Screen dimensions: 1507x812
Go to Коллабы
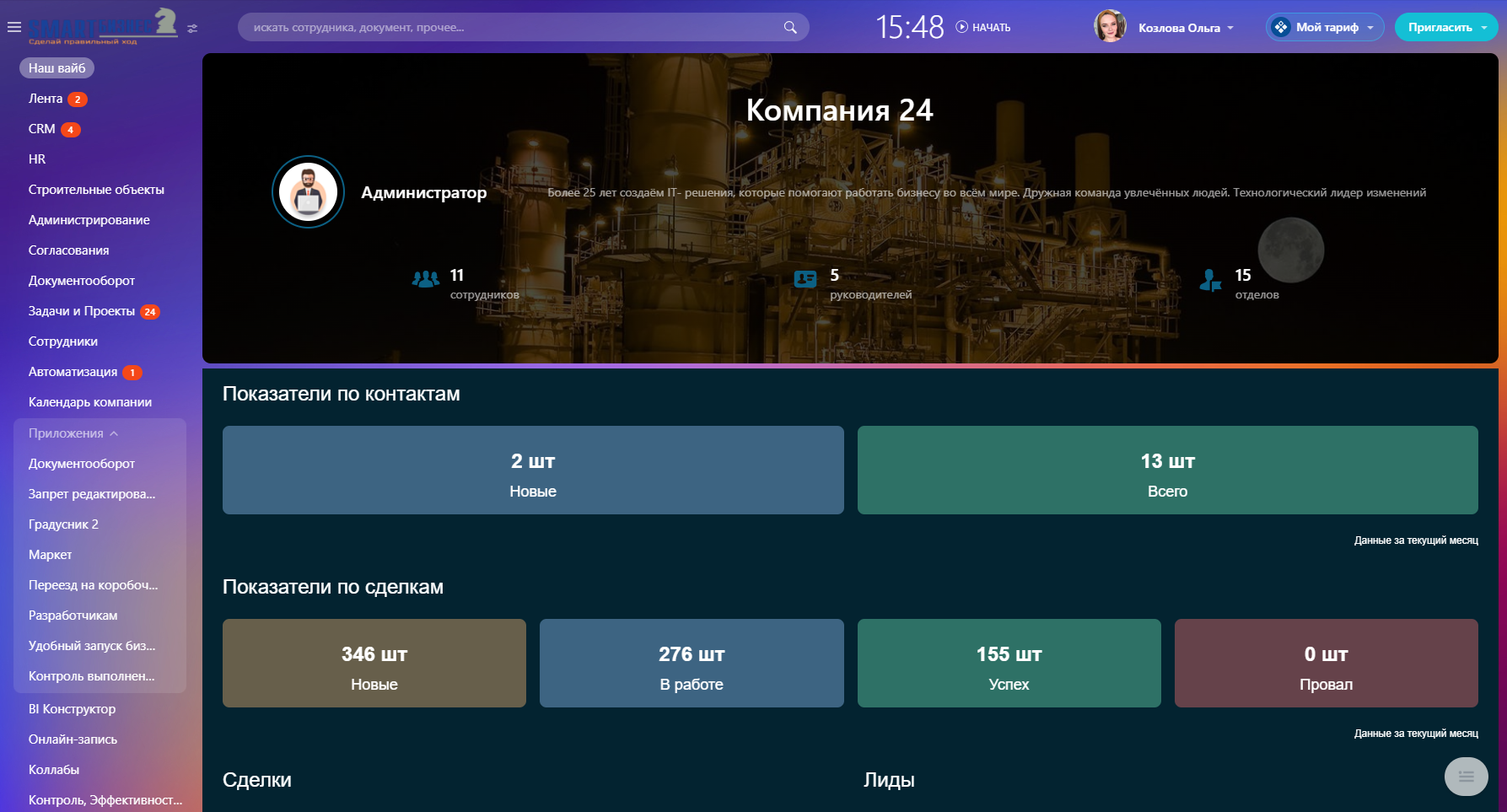(54, 770)
